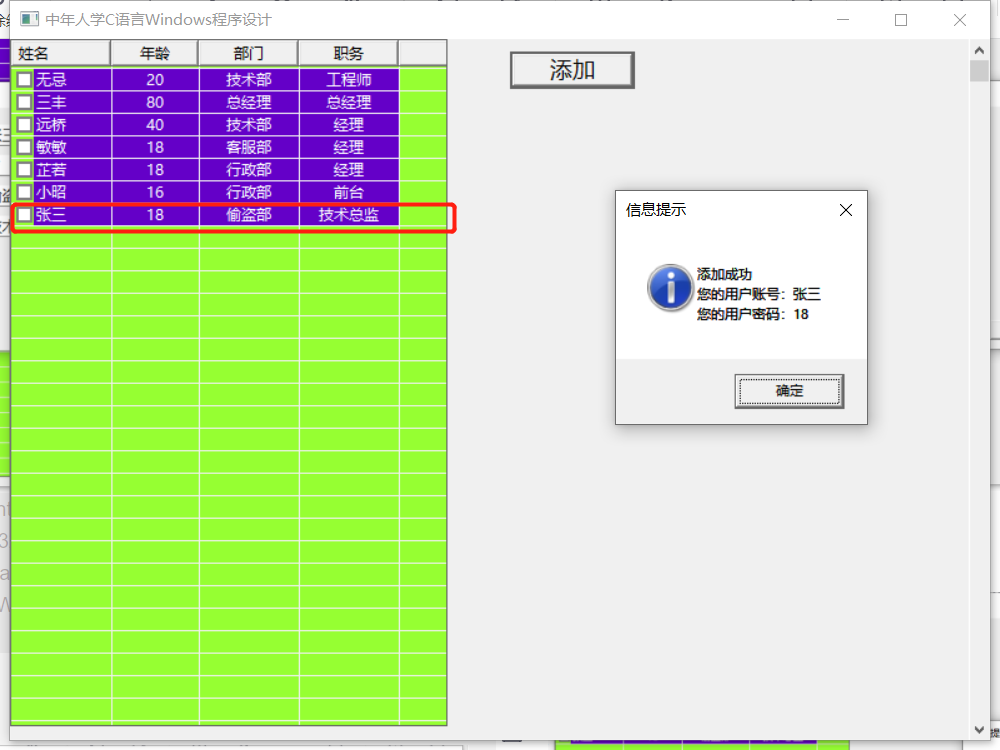
Task: Click the 工程师 position cell
Action: click(349, 80)
